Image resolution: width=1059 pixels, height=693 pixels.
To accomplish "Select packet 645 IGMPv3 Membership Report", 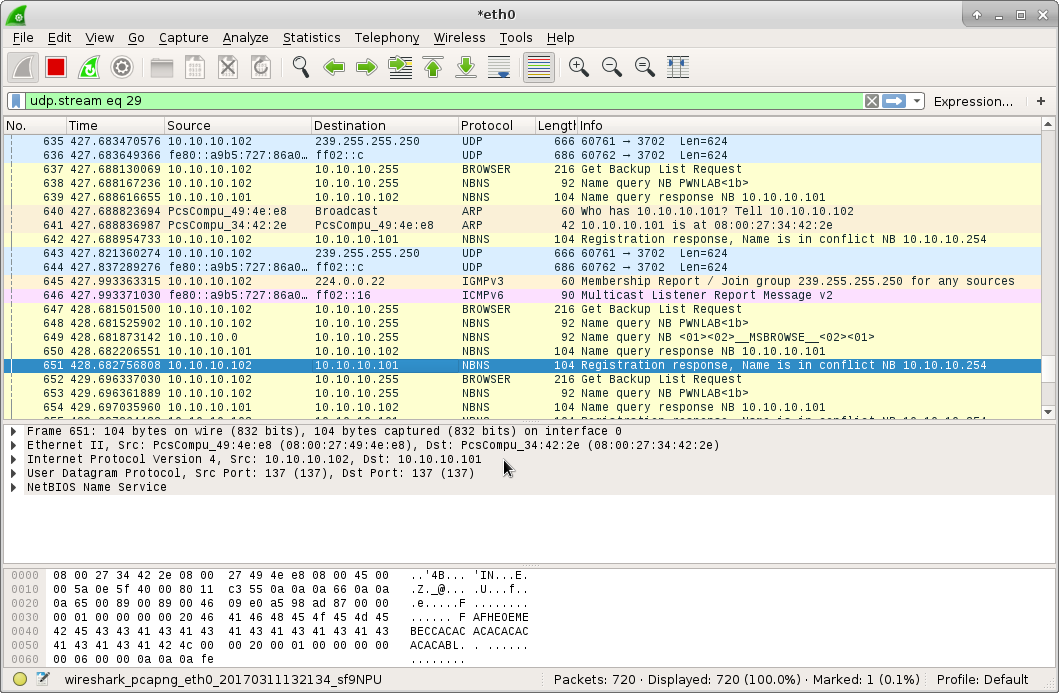I will pyautogui.click(x=523, y=281).
